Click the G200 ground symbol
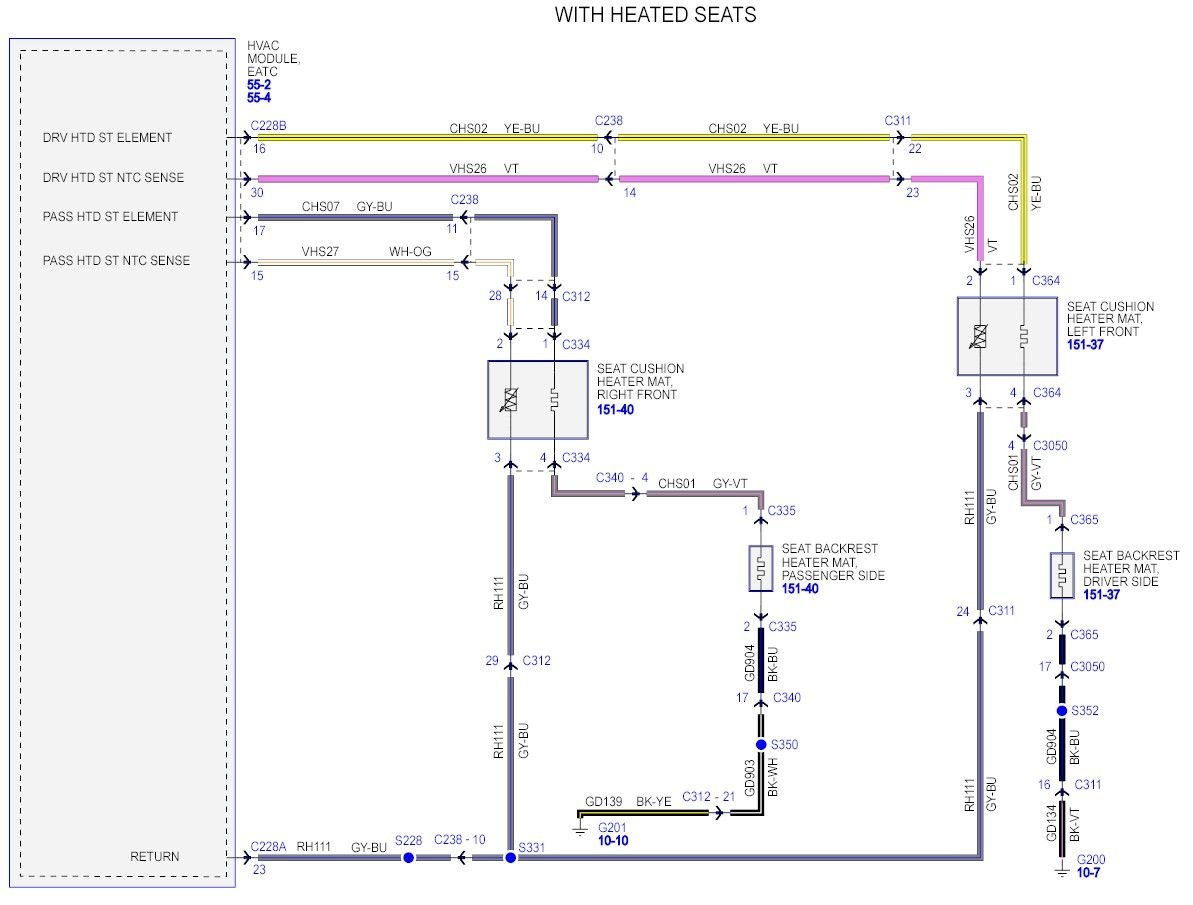This screenshot has width=1193, height=905. [x=1063, y=871]
